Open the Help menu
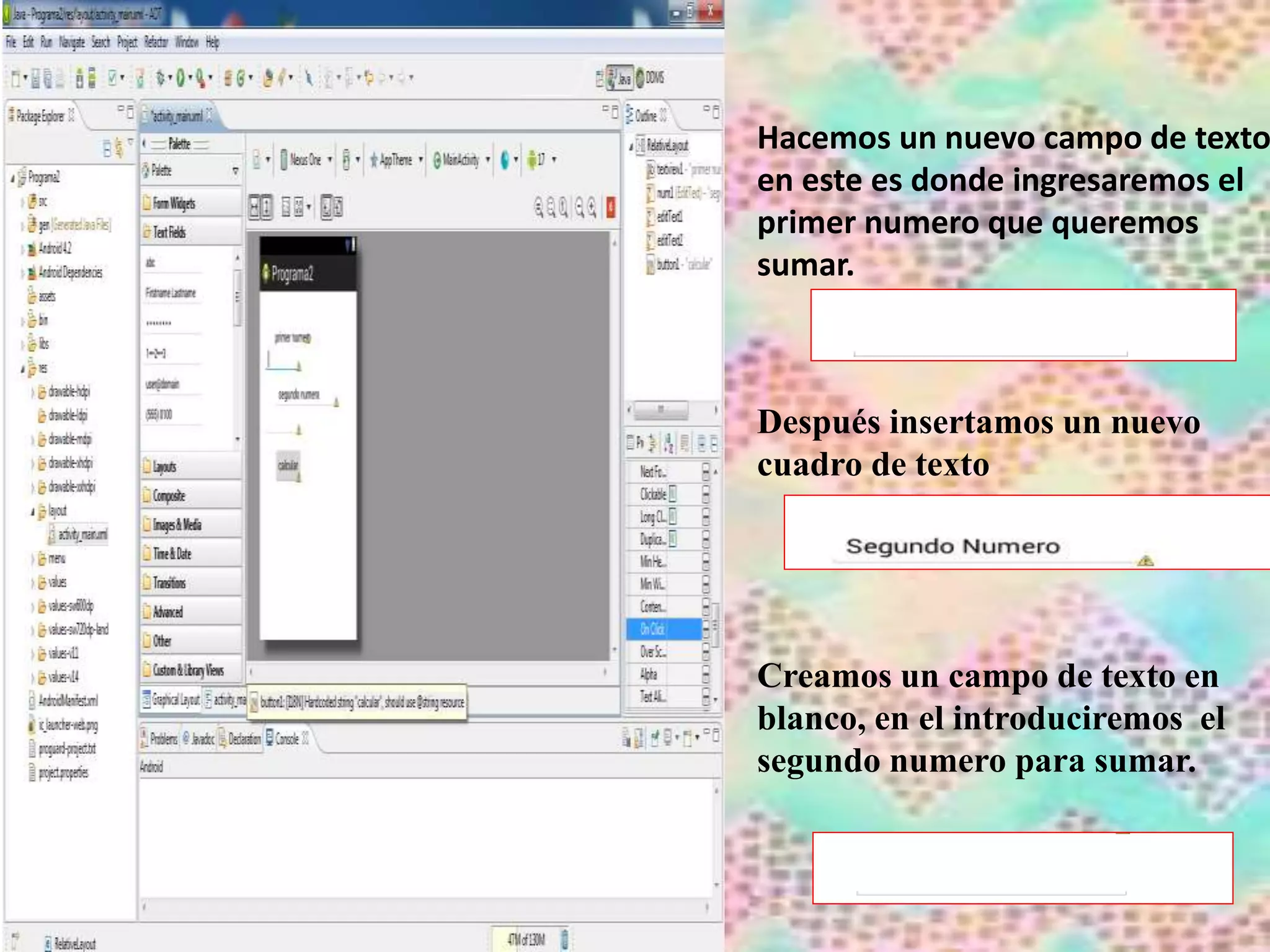The width and height of the screenshot is (1270, 952). tap(213, 42)
